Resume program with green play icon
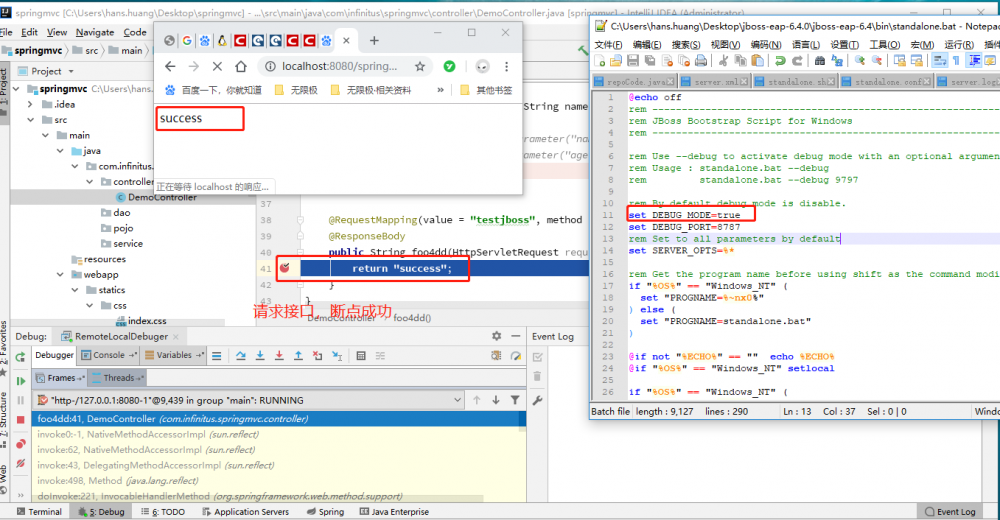1000x520 pixels. [20, 381]
